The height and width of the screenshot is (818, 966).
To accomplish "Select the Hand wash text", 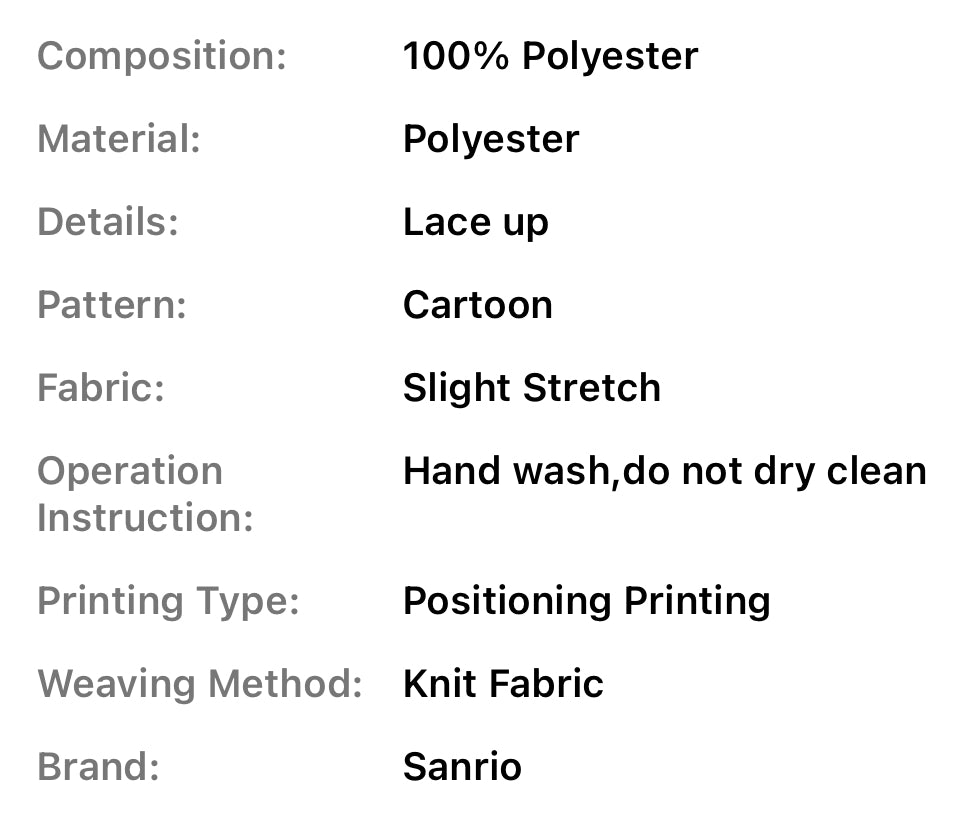I will click(x=505, y=471).
